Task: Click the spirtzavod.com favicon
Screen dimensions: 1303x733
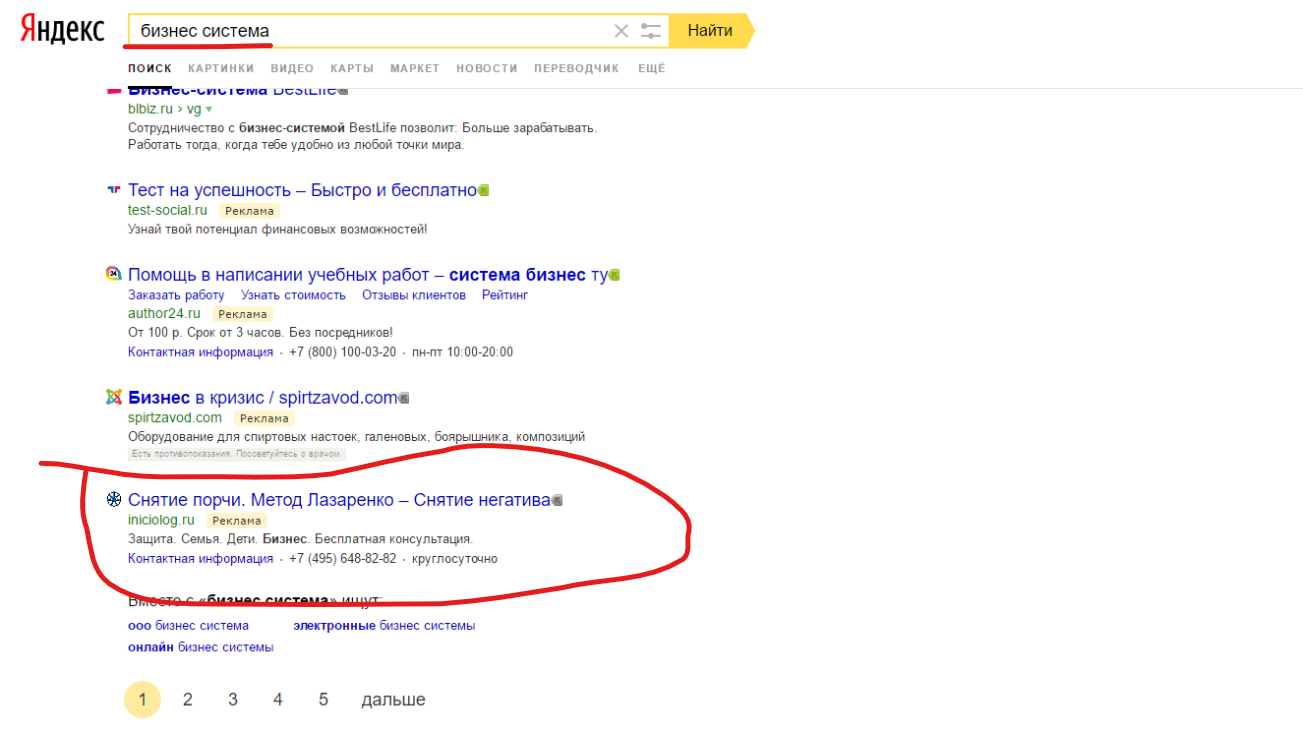Action: pos(113,397)
